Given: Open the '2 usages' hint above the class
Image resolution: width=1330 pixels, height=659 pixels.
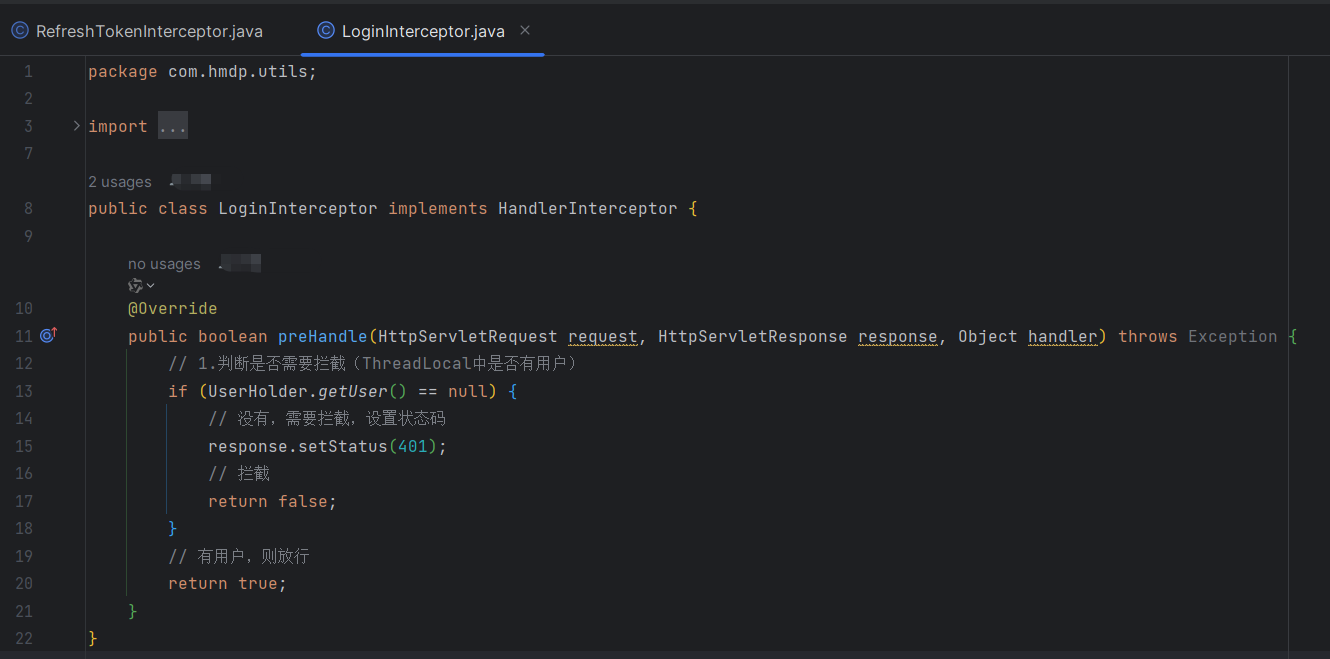Looking at the screenshot, I should point(120,182).
